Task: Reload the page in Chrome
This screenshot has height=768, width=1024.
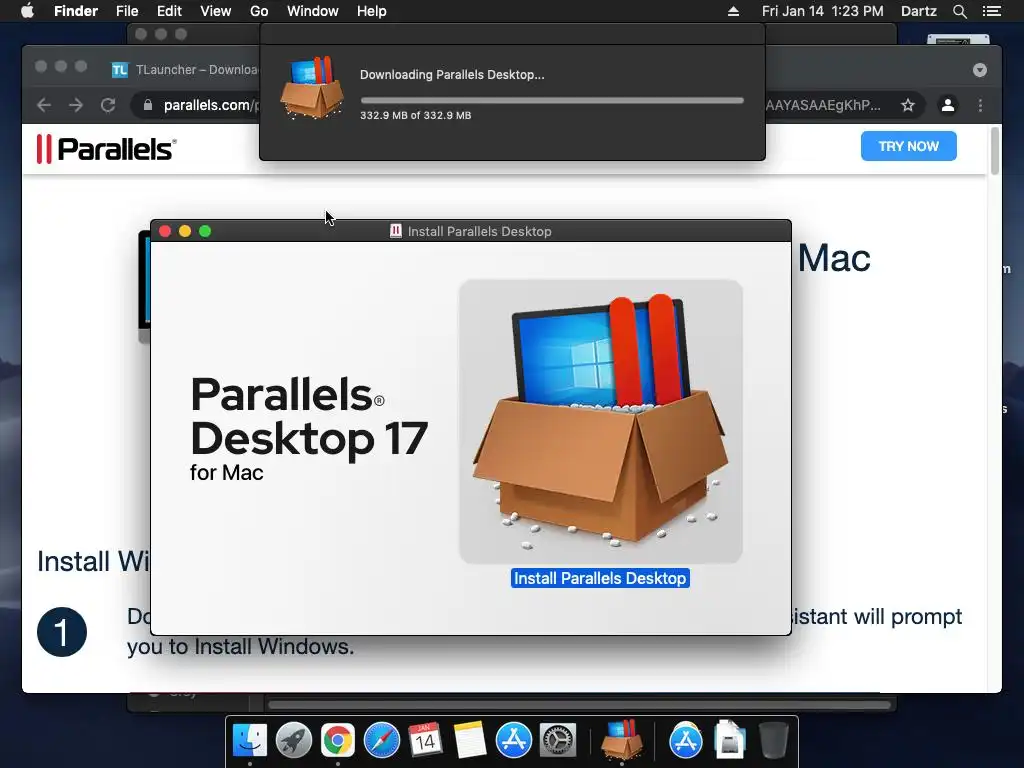Action: point(108,105)
